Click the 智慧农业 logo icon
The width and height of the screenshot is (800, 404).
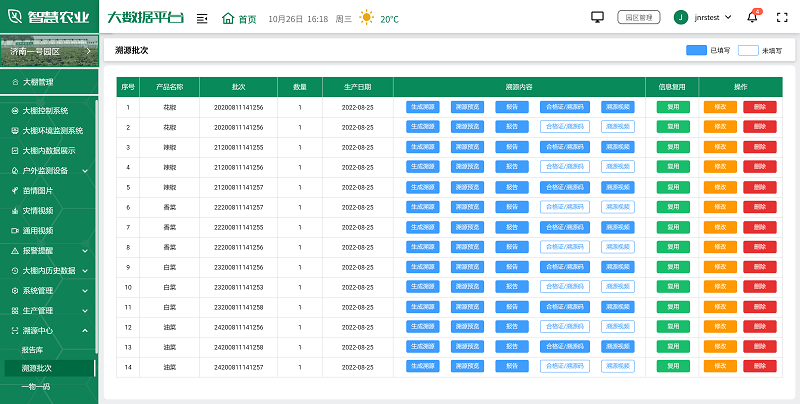point(17,17)
